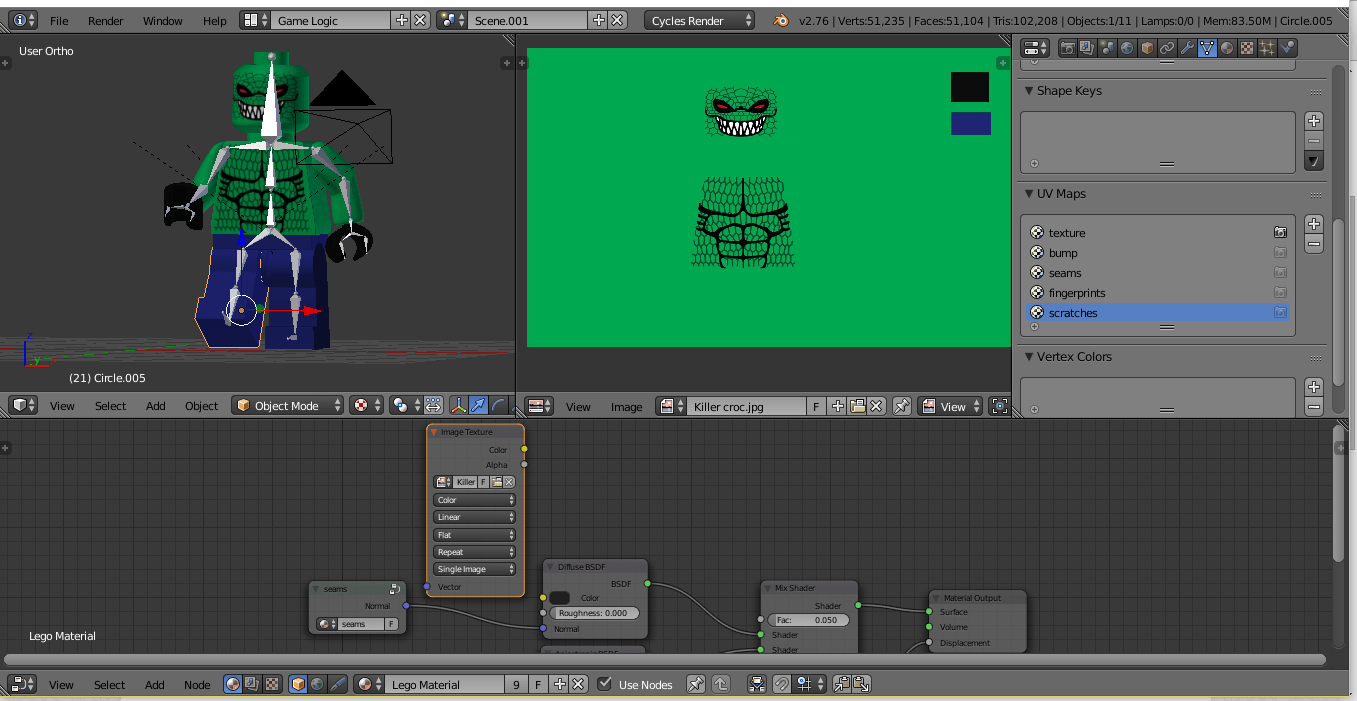Open Render properties camera tab
Image resolution: width=1357 pixels, height=701 pixels.
pos(1068,47)
